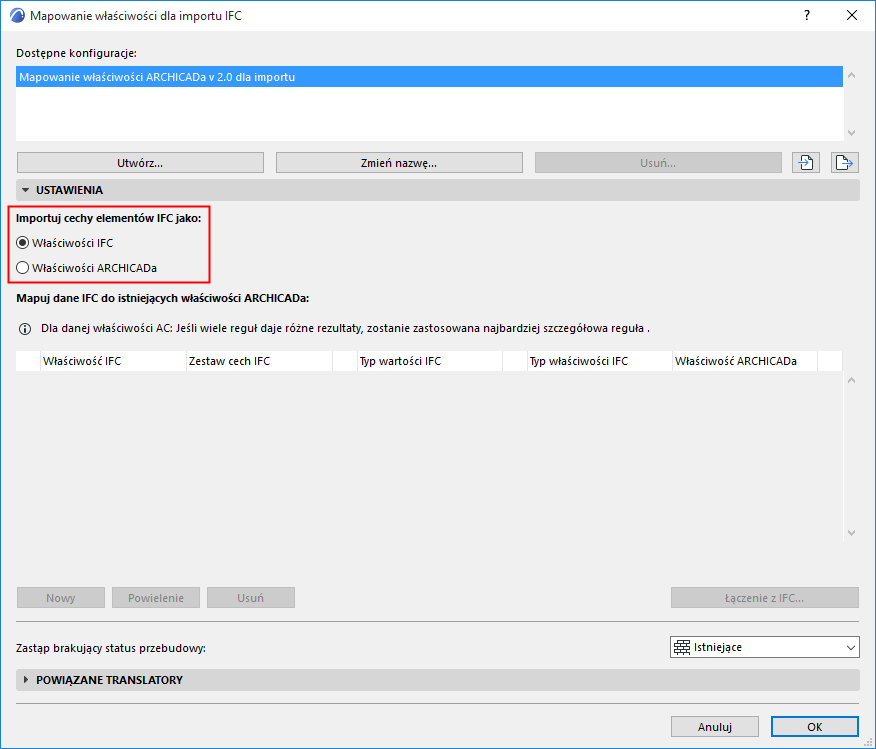Click the Anuluj button

pos(715,727)
